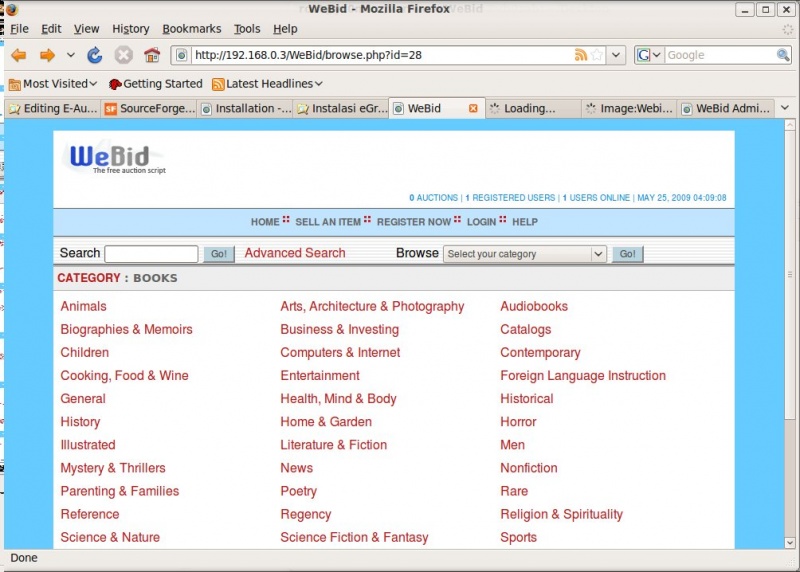Click the search magnifier icon
This screenshot has width=800, height=572.
(784, 55)
